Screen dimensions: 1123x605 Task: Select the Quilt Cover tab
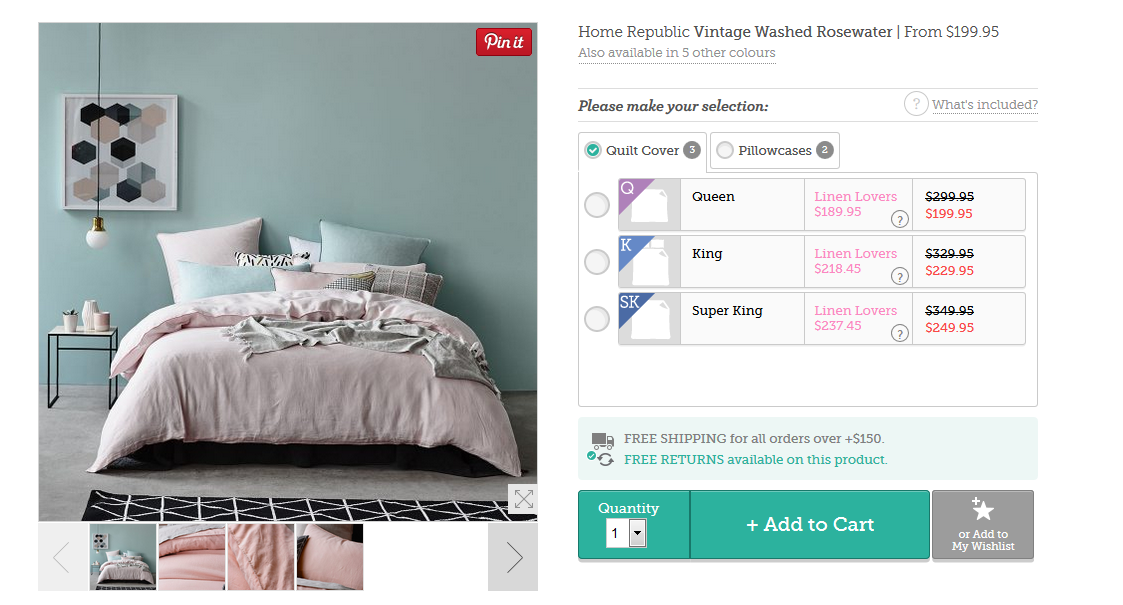pos(642,151)
